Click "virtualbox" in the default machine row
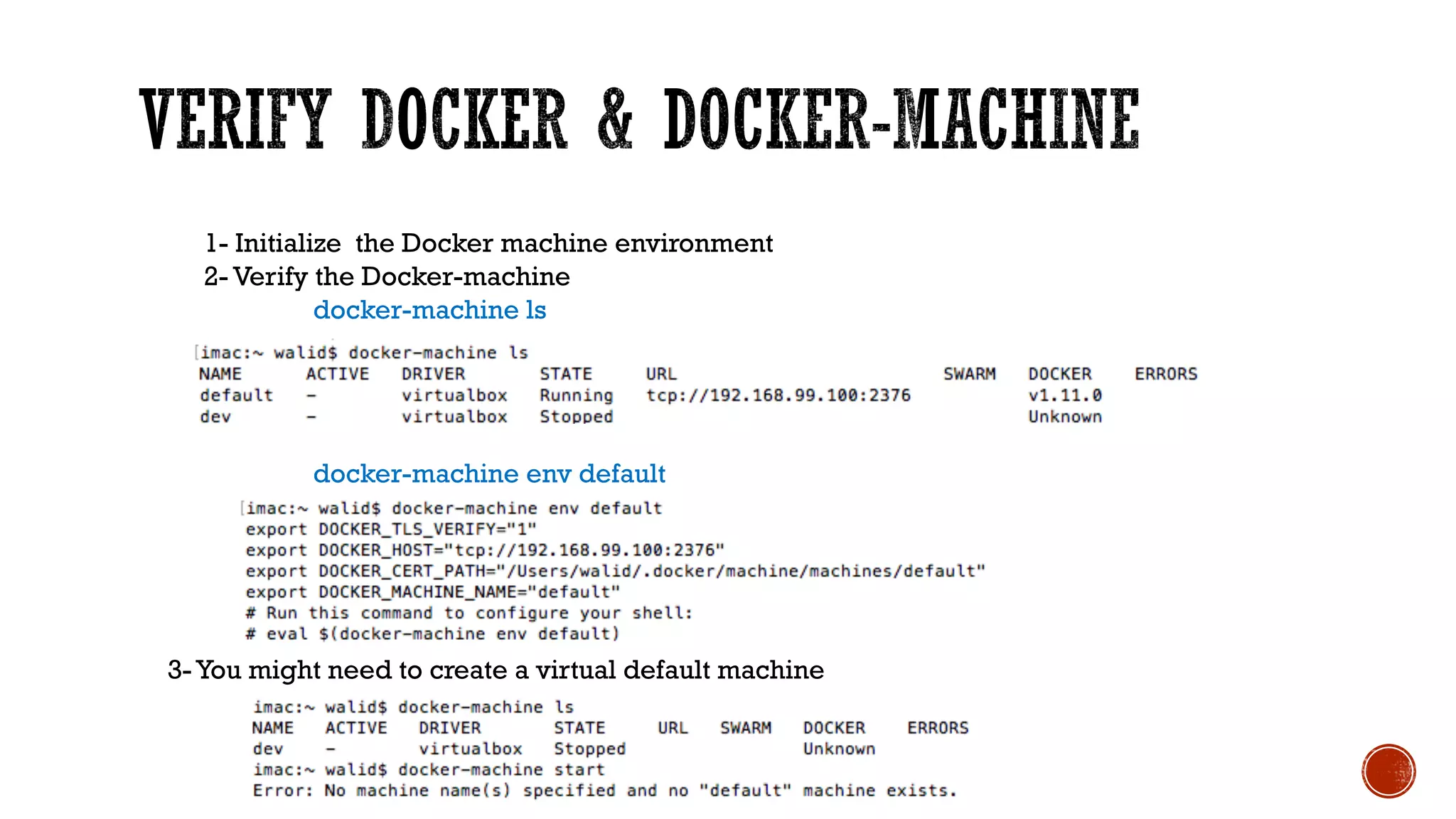This screenshot has height=819, width=1456. tap(454, 395)
